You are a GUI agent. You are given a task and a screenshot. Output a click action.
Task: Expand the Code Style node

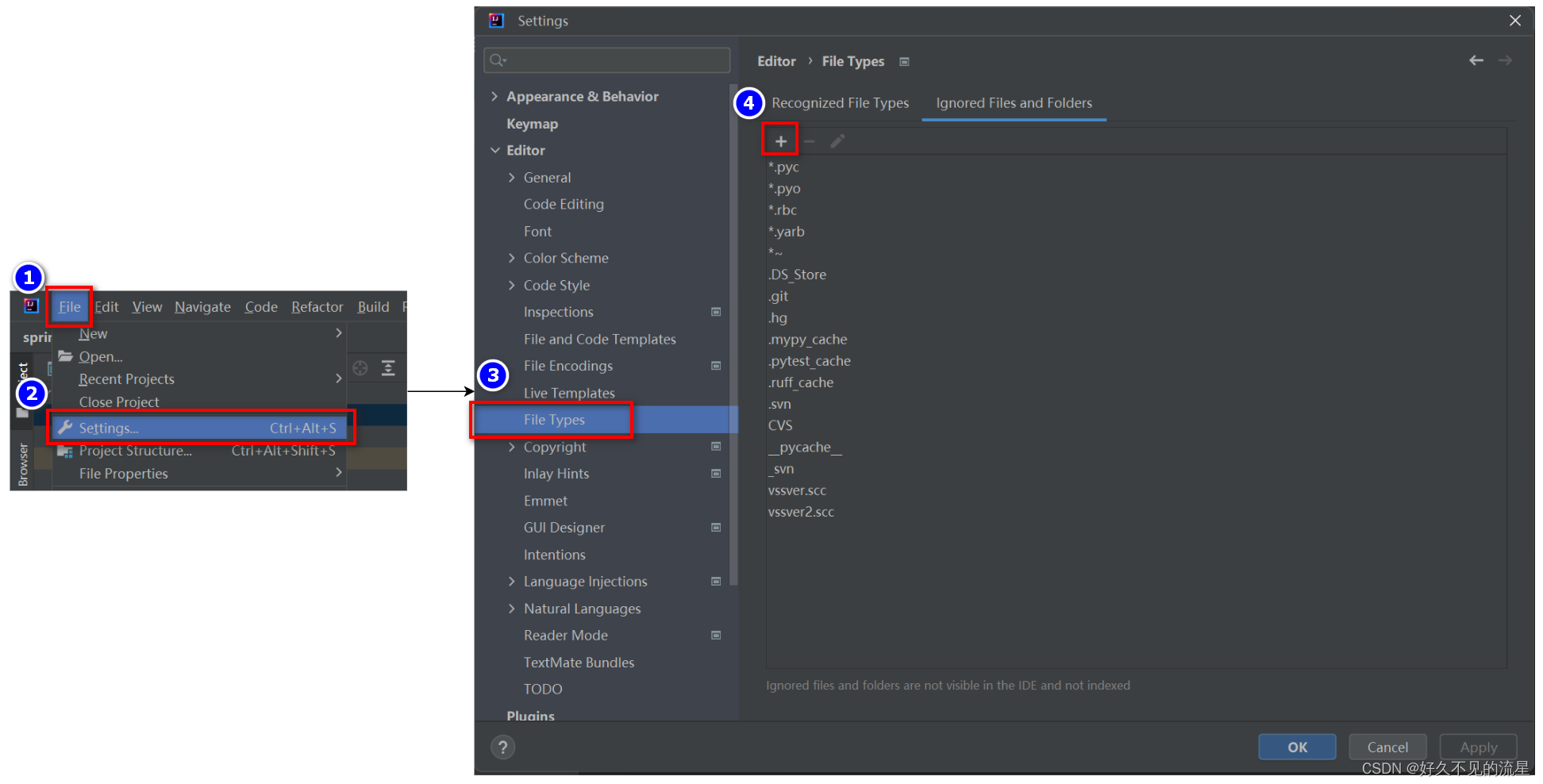511,285
